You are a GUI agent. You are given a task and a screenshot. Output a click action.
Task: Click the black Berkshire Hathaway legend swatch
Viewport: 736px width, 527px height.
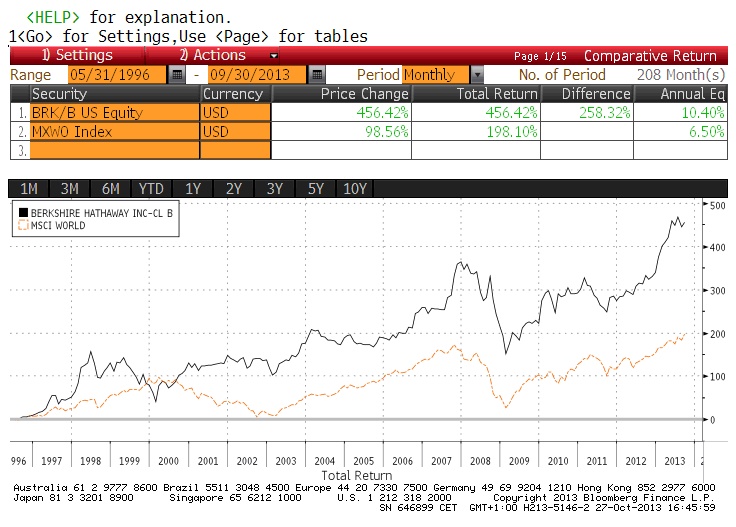pyautogui.click(x=23, y=213)
